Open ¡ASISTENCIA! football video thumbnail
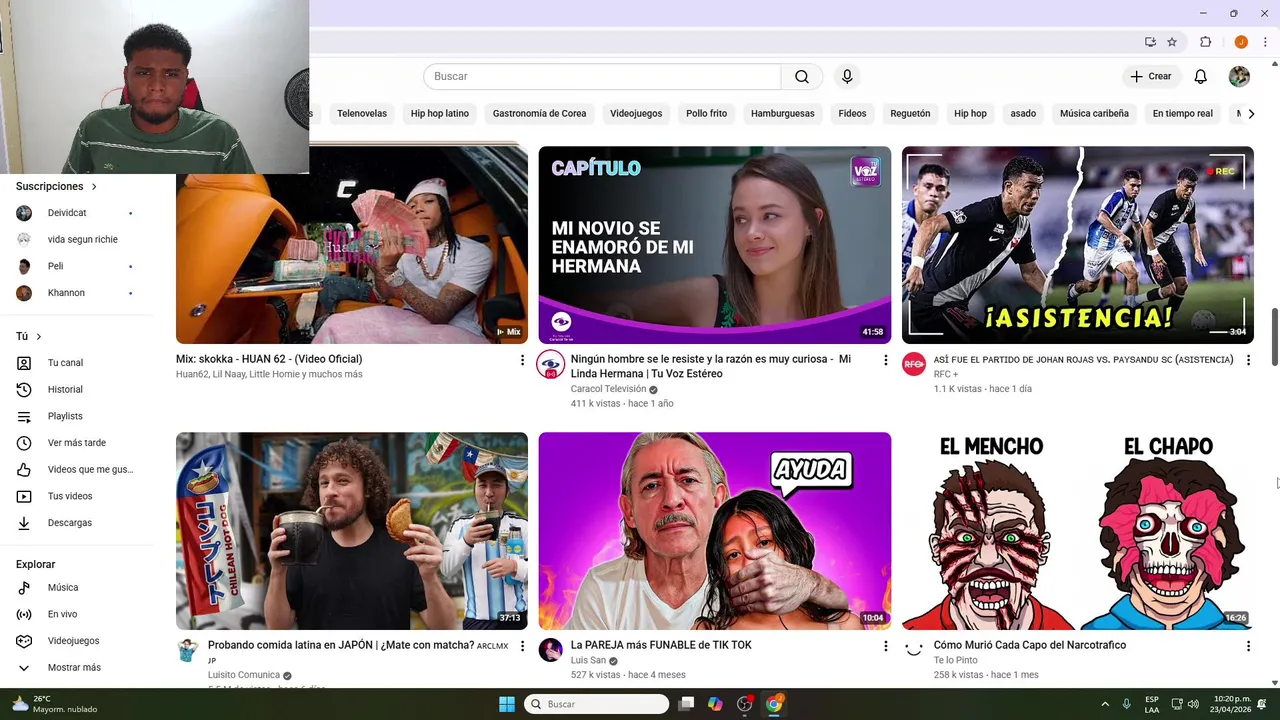Image resolution: width=1280 pixels, height=720 pixels. point(1078,245)
